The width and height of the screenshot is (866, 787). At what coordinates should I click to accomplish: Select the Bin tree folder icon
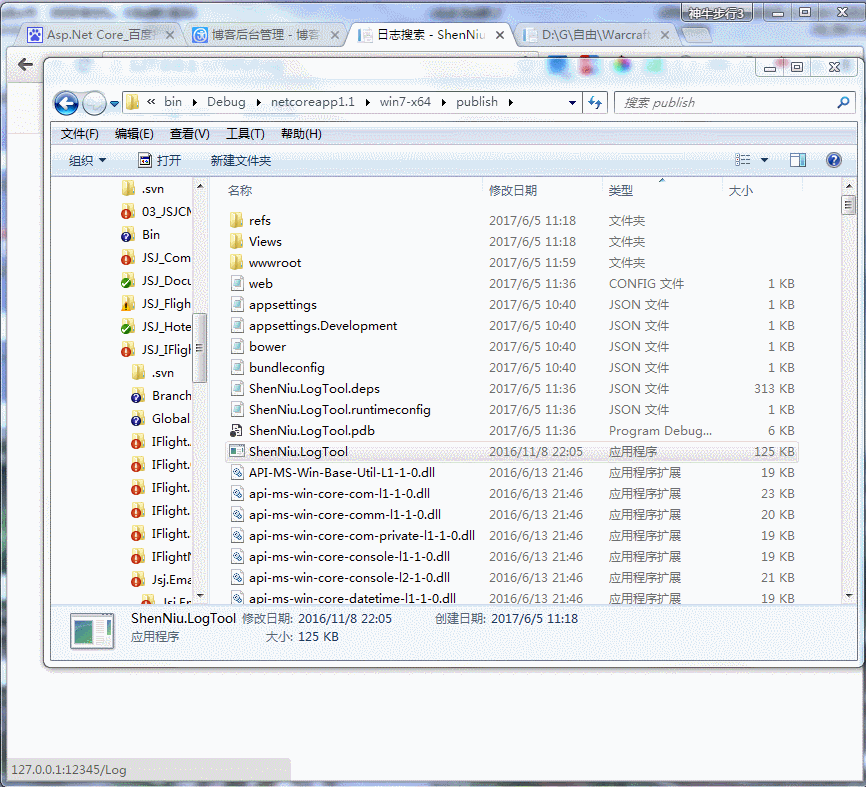[x=128, y=235]
